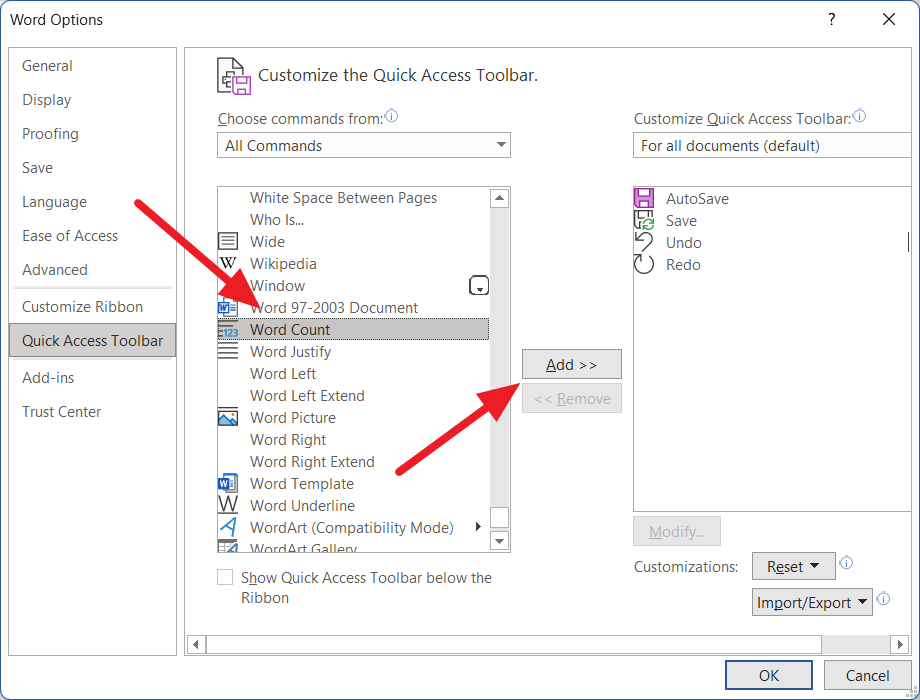This screenshot has height=700, width=920.
Task: Select the Quick Access Toolbar category
Action: click(x=92, y=340)
